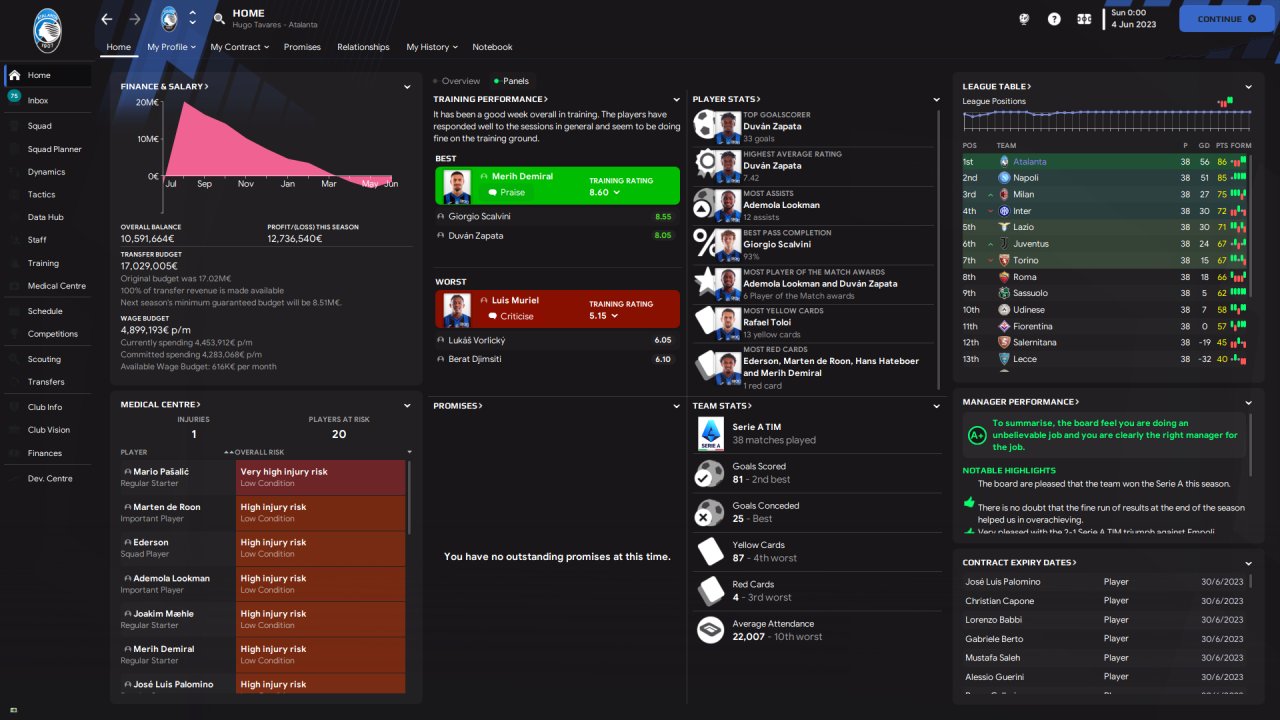This screenshot has height=720, width=1280.
Task: Click the manager switch up/down stepper arrows
Action: click(192, 19)
